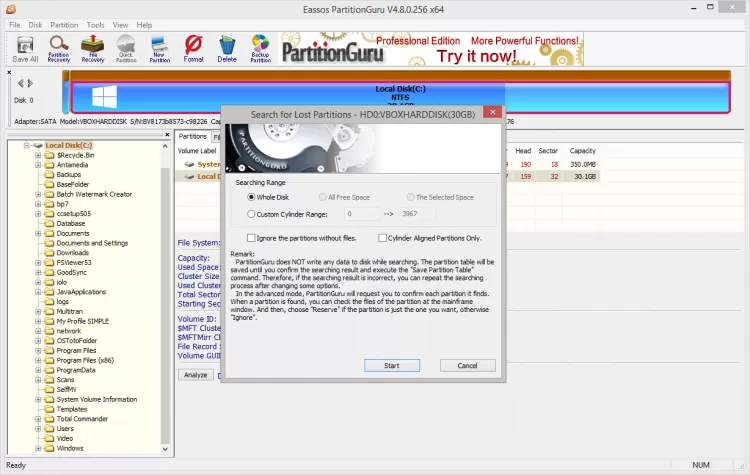Click the Start button in the dialog
The image size is (750, 475).
click(x=392, y=365)
